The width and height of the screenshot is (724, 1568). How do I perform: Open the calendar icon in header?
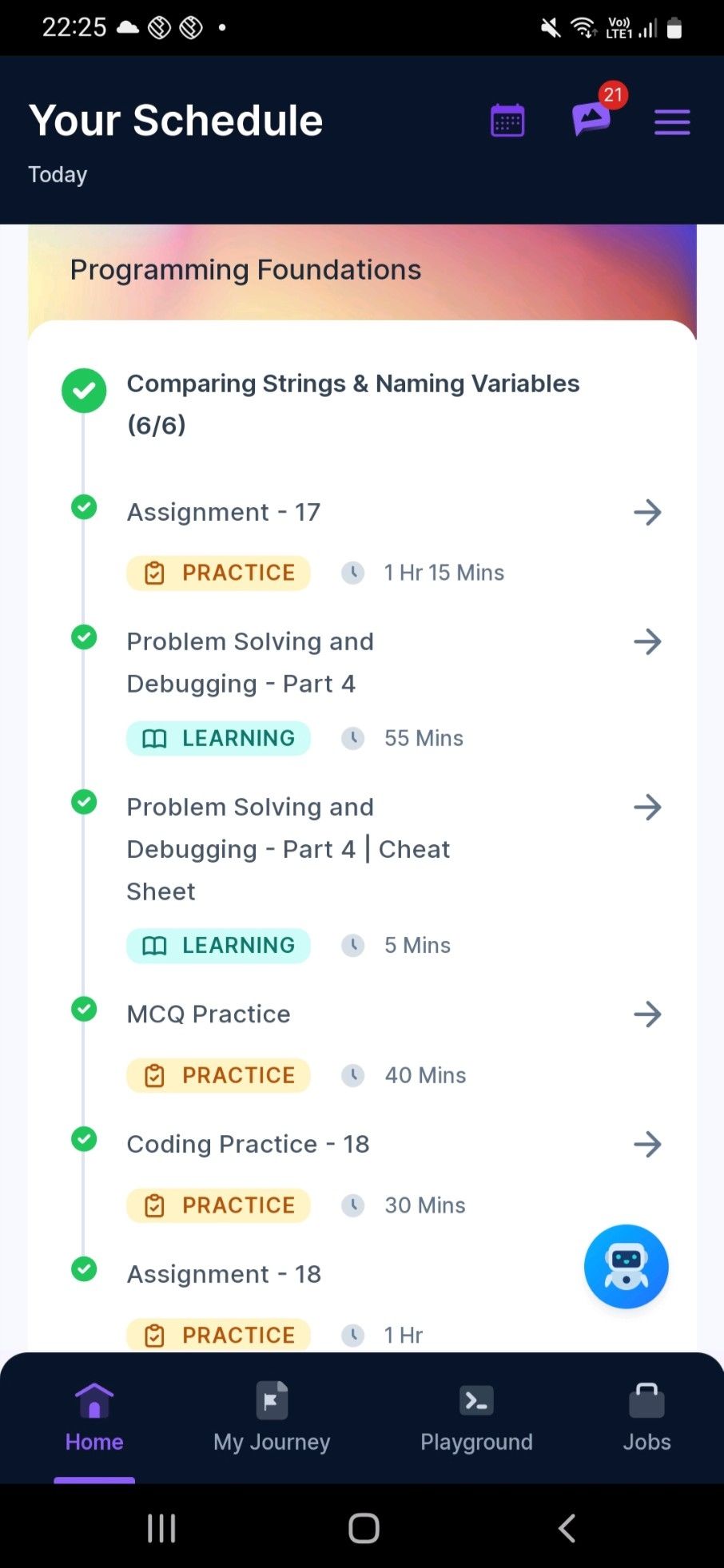[x=507, y=121]
